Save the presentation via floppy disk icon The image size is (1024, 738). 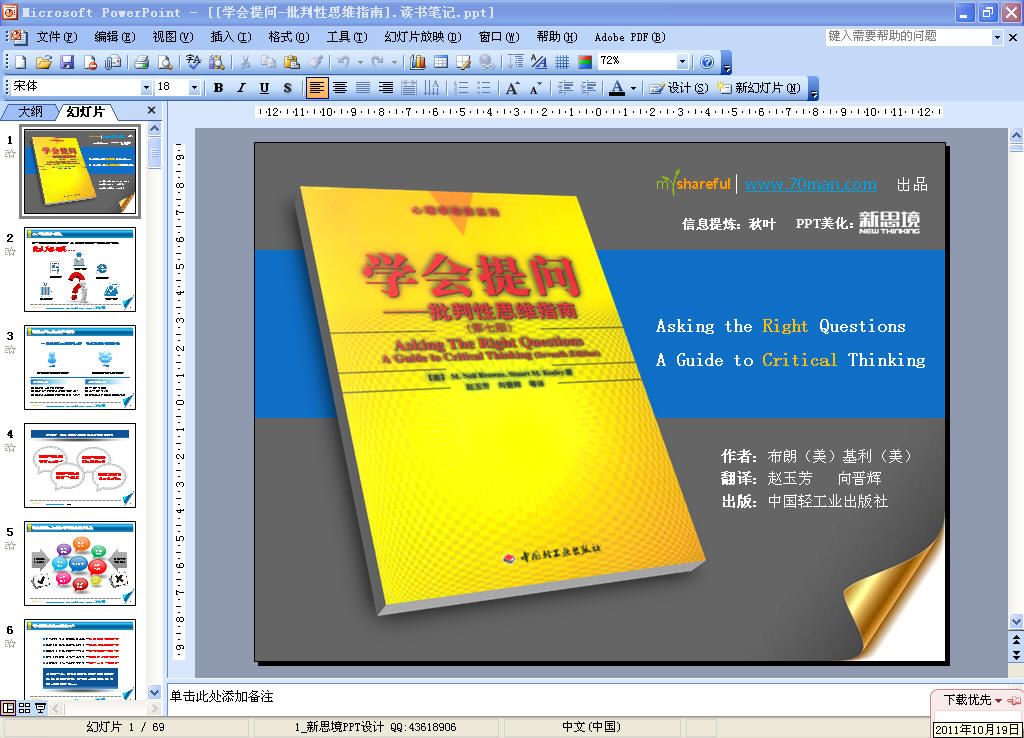[67, 62]
